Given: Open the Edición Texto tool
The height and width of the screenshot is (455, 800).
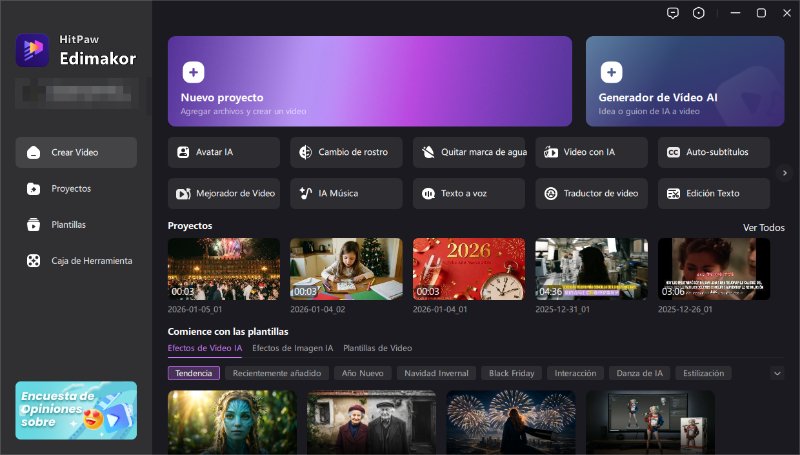Looking at the screenshot, I should click(x=713, y=193).
